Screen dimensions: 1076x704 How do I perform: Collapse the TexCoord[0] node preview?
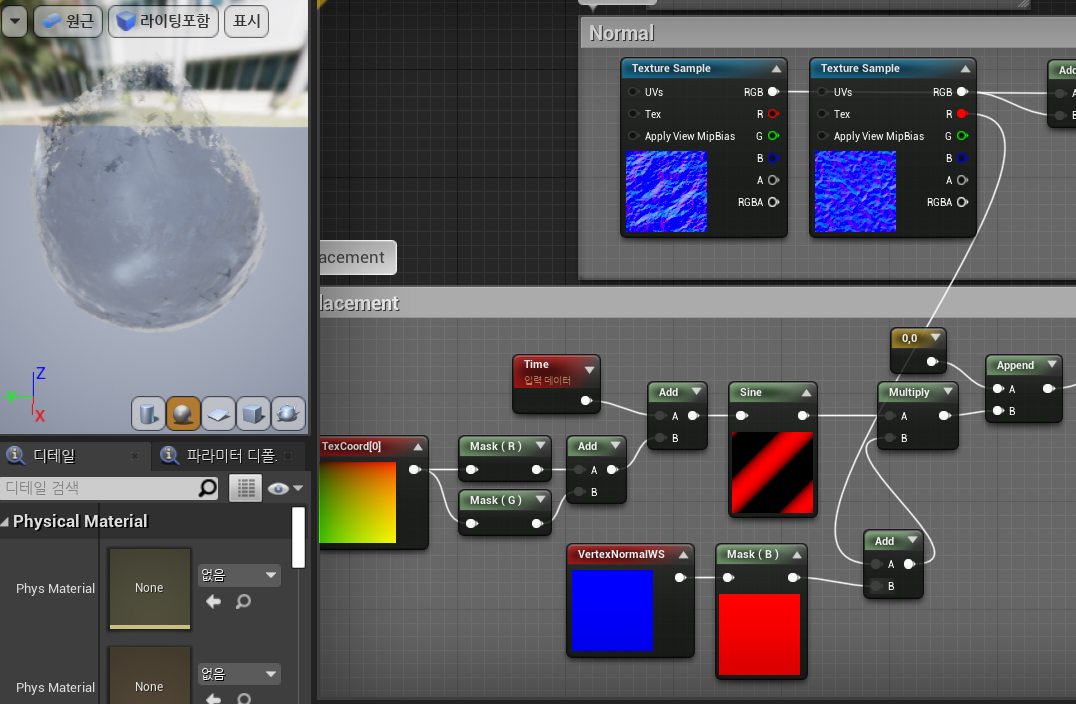(x=418, y=447)
